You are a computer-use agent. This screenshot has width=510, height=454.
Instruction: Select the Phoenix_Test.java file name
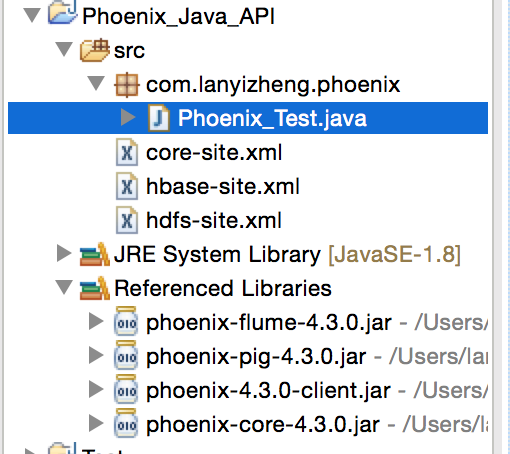click(272, 118)
